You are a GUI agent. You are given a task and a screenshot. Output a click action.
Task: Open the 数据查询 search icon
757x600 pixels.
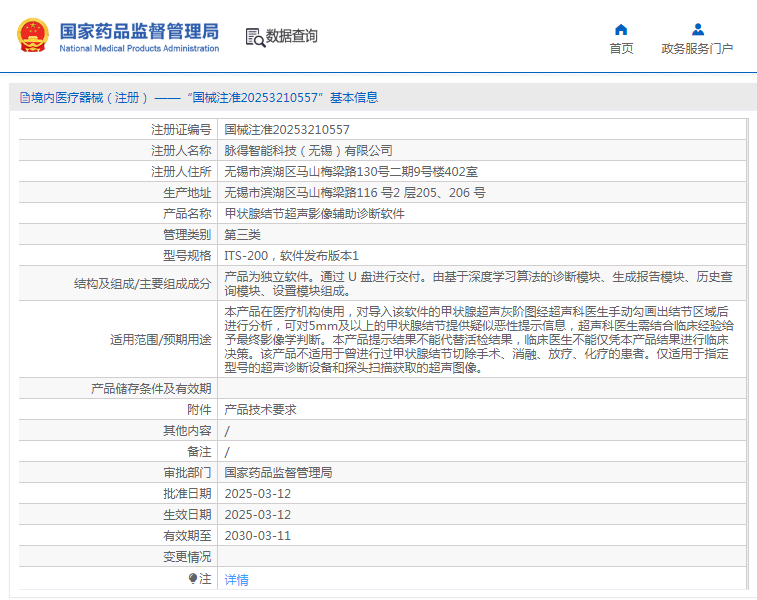[255, 37]
